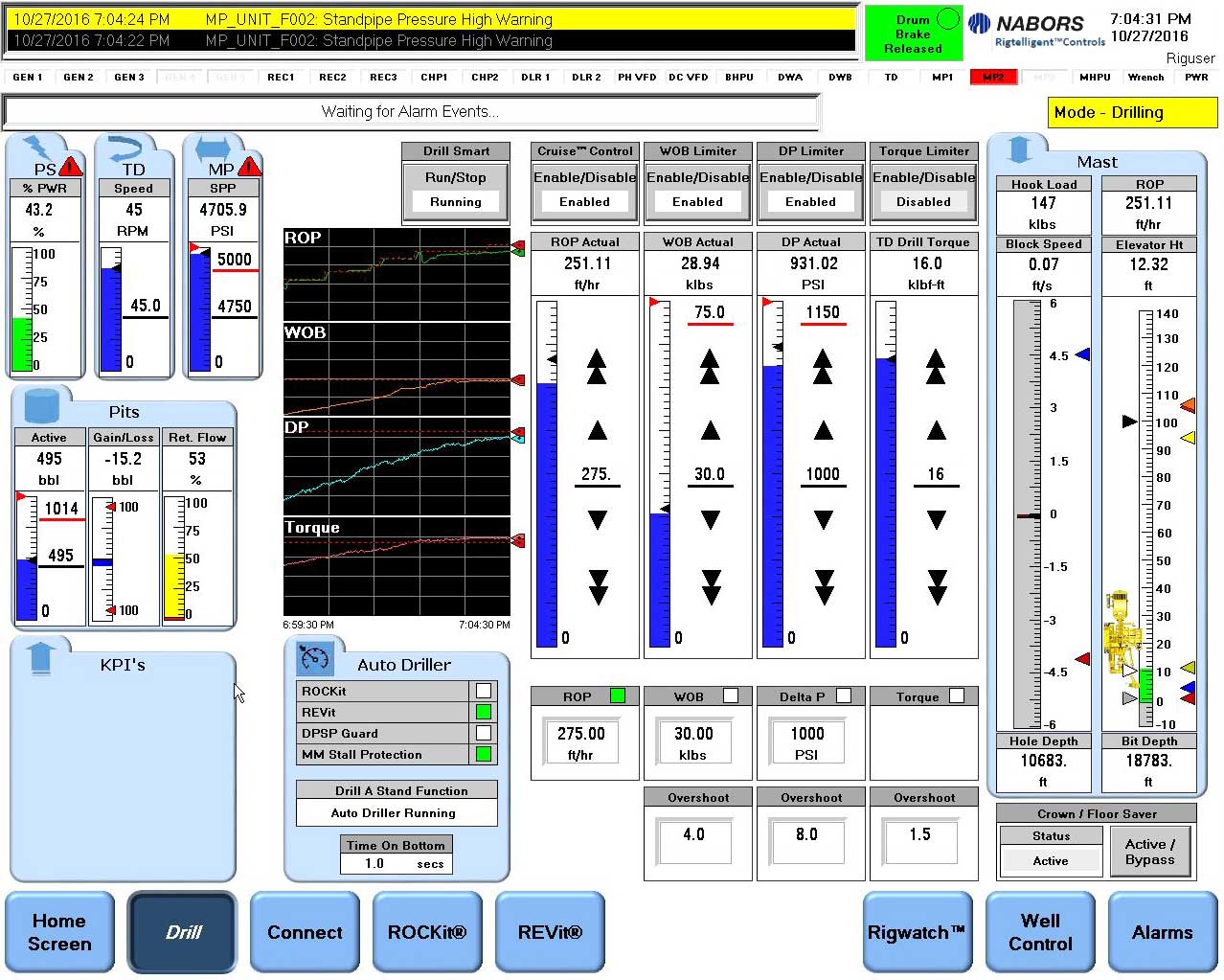Click the Auto Driller gauge icon
1224x980 pixels.
tap(314, 658)
